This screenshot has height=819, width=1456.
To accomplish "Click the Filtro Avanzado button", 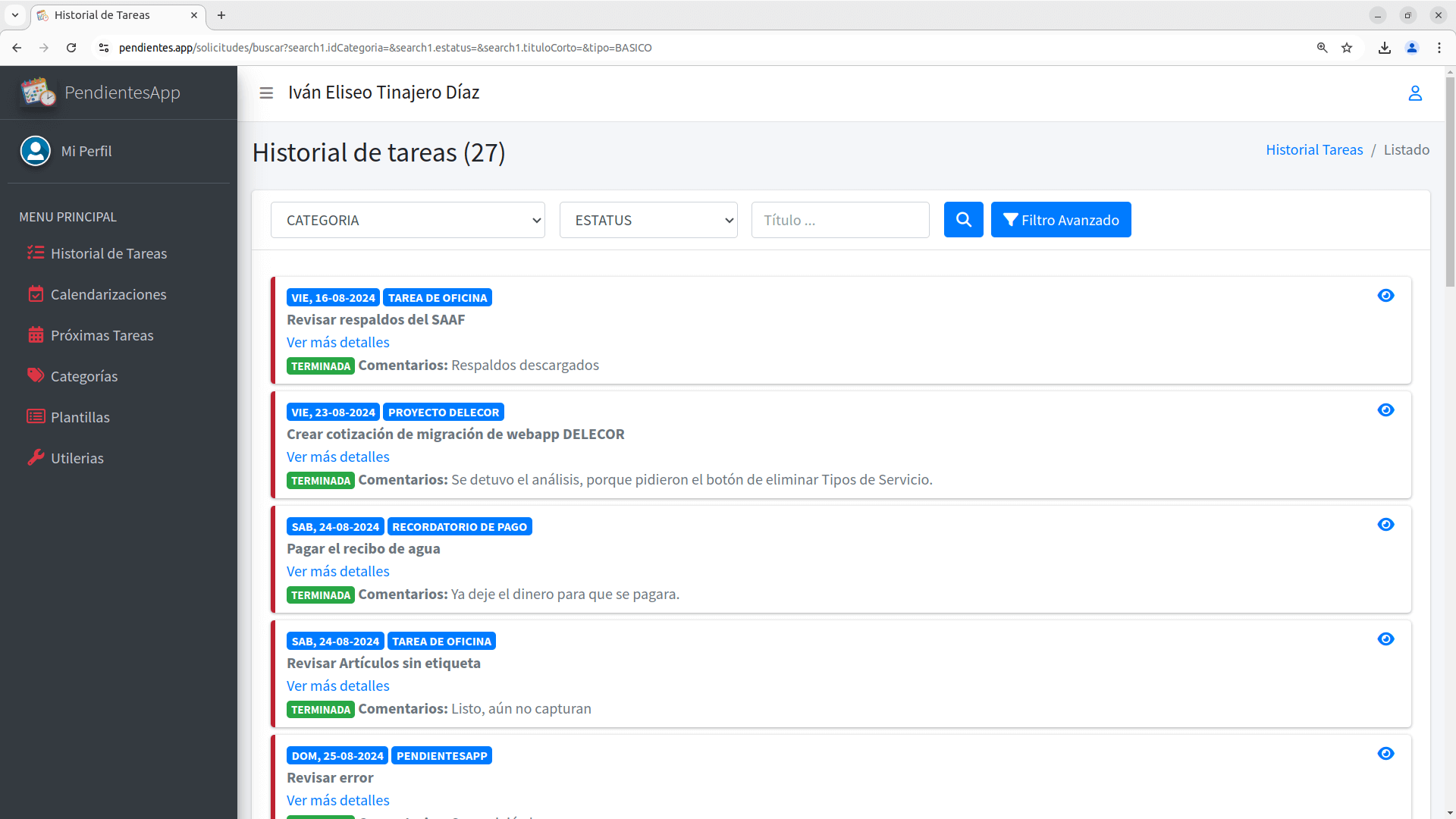I will pos(1061,220).
